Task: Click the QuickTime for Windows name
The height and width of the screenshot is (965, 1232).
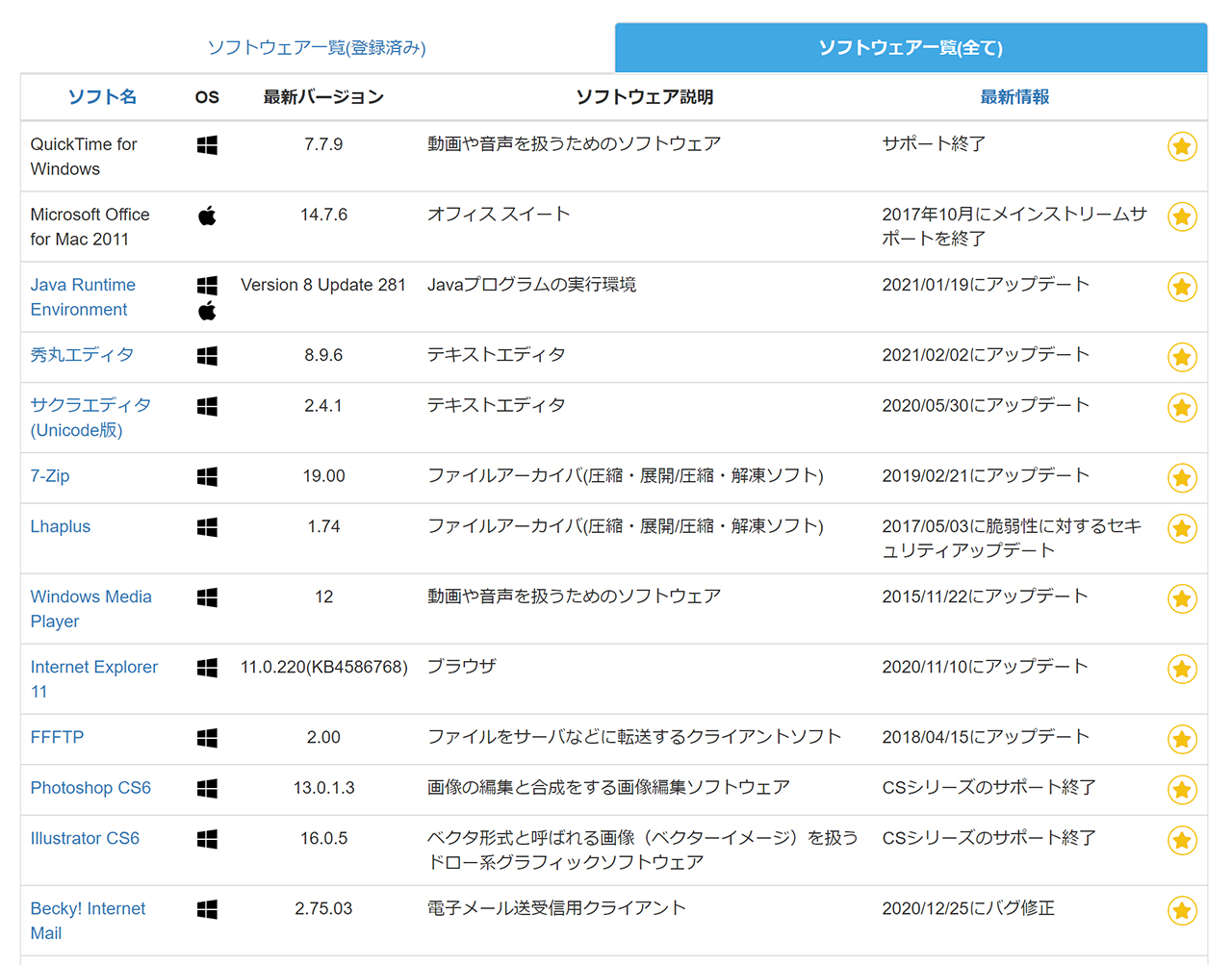Action: (x=84, y=157)
